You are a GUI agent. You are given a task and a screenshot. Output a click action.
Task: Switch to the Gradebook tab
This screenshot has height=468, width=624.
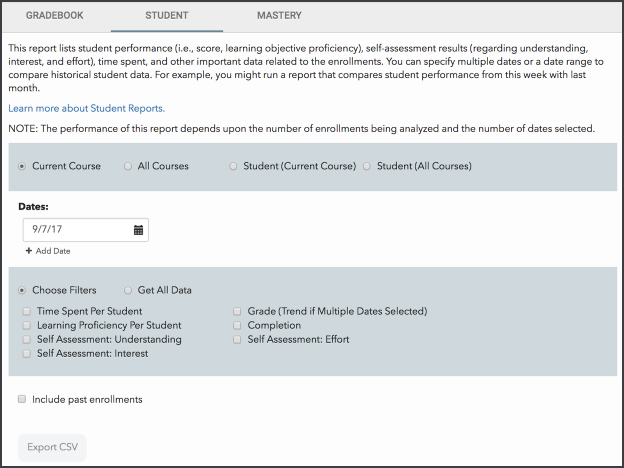coord(55,16)
